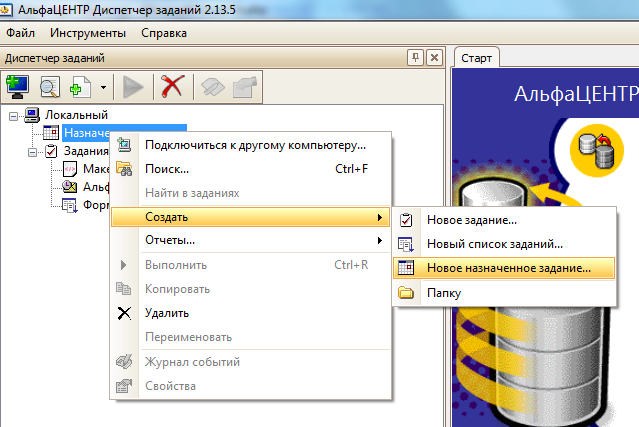Click the Создать submenu arrow

point(380,217)
